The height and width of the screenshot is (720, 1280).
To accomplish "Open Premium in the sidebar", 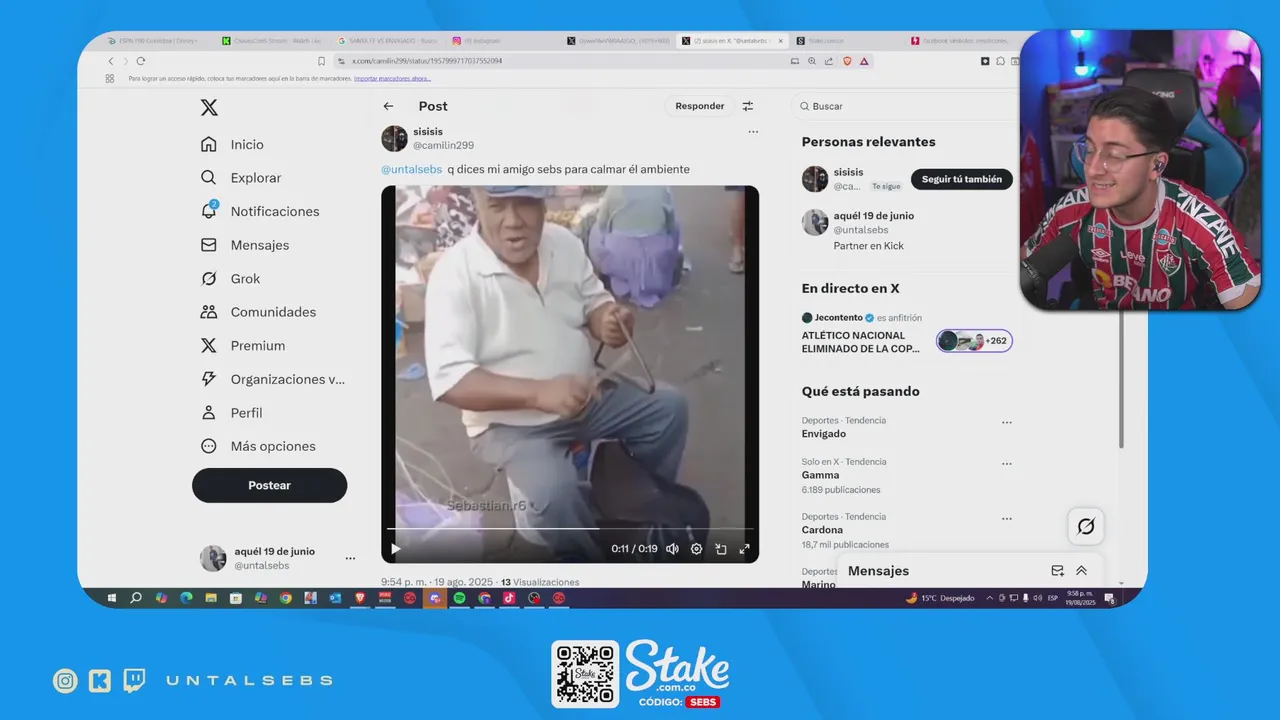I will click(243, 346).
